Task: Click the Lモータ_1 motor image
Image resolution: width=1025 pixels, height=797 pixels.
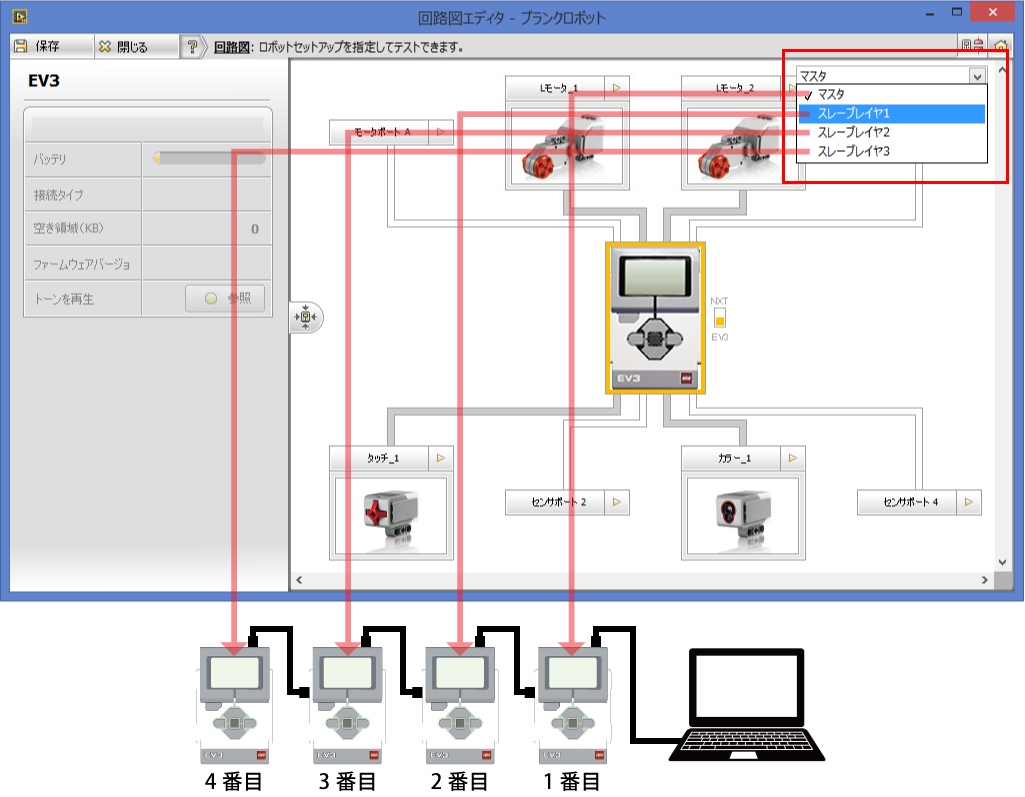Action: (567, 147)
